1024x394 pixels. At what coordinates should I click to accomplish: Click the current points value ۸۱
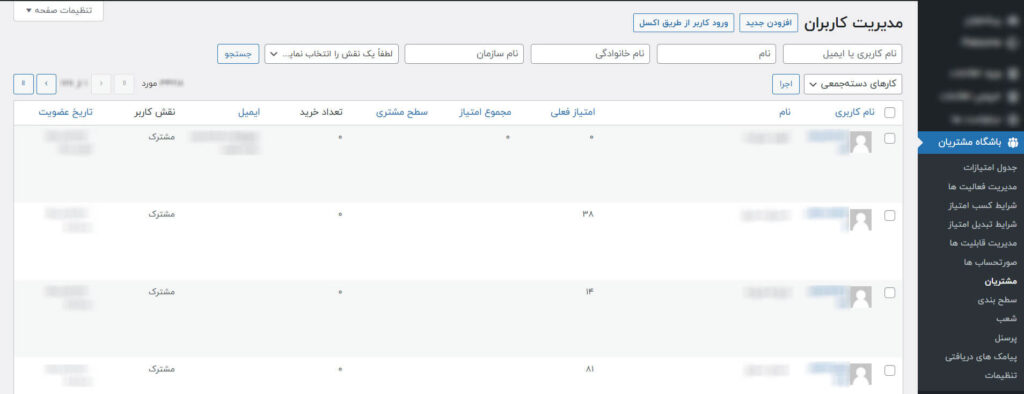point(589,369)
